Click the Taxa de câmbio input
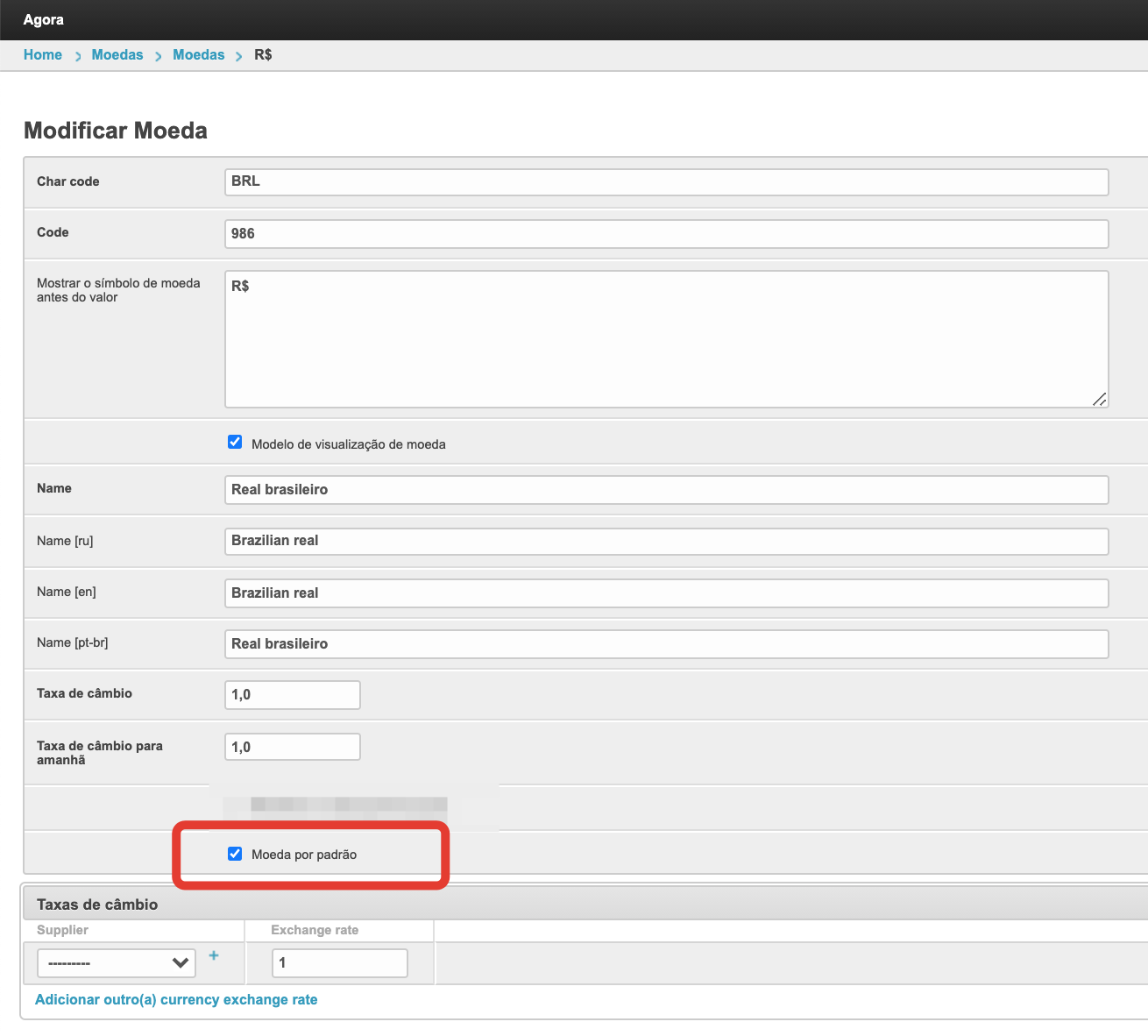 tap(292, 695)
